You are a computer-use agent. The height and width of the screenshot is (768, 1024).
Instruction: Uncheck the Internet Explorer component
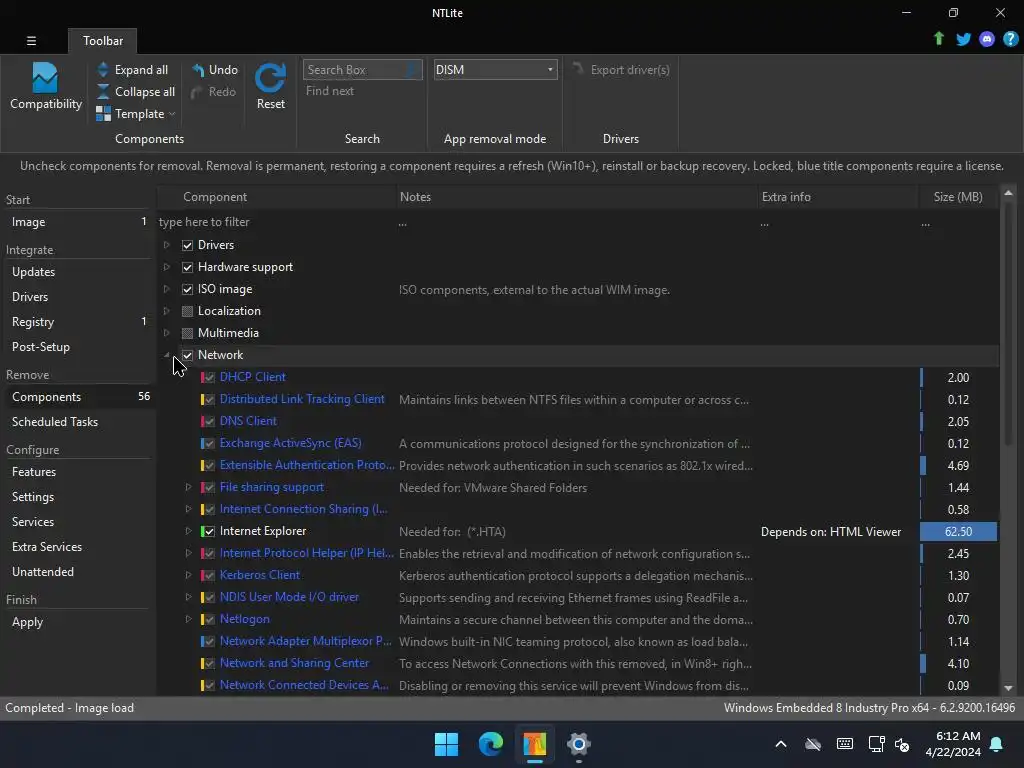(208, 532)
